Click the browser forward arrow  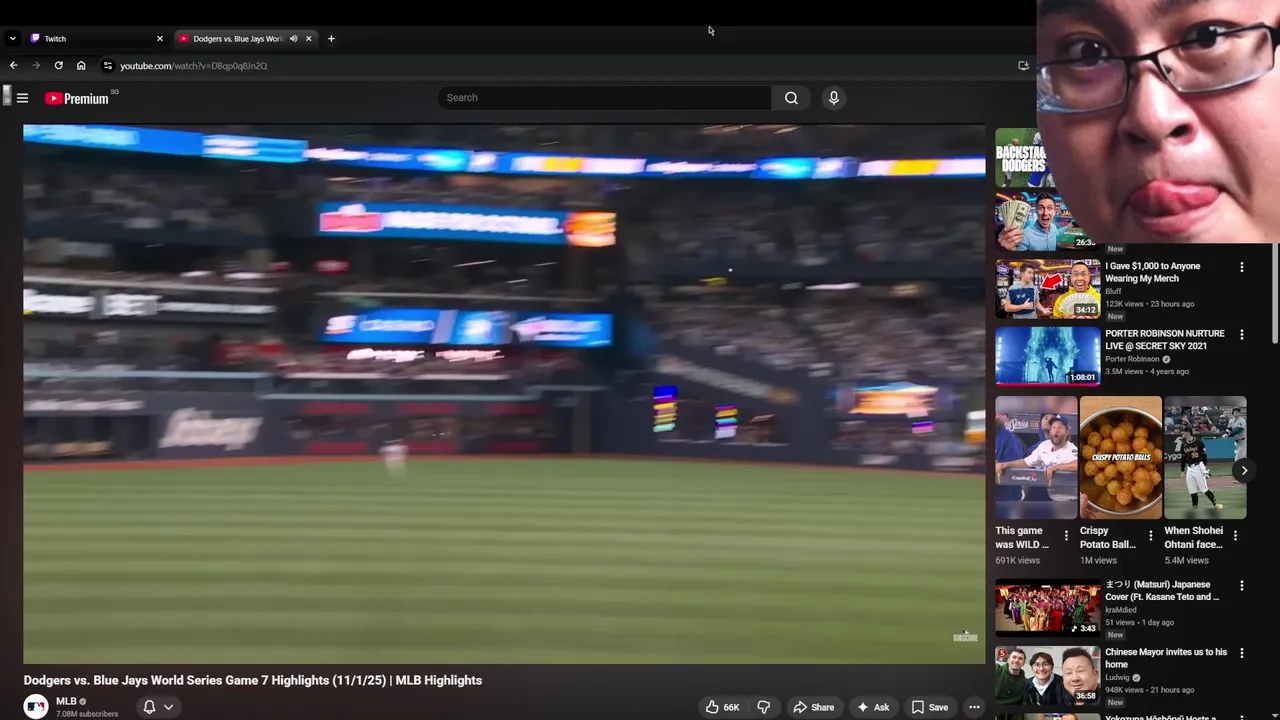click(36, 66)
